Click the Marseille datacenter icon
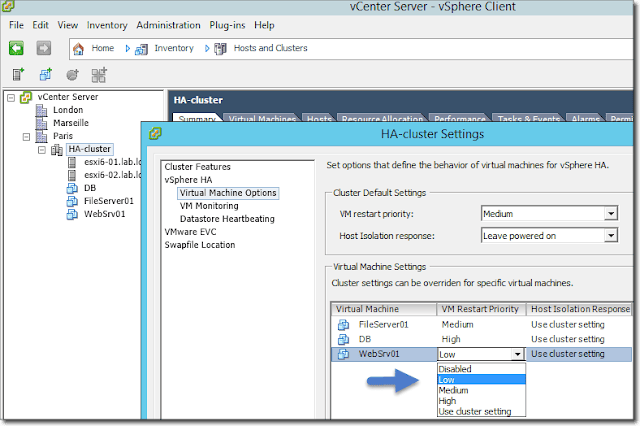Image resolution: width=640 pixels, height=426 pixels. (x=41, y=123)
